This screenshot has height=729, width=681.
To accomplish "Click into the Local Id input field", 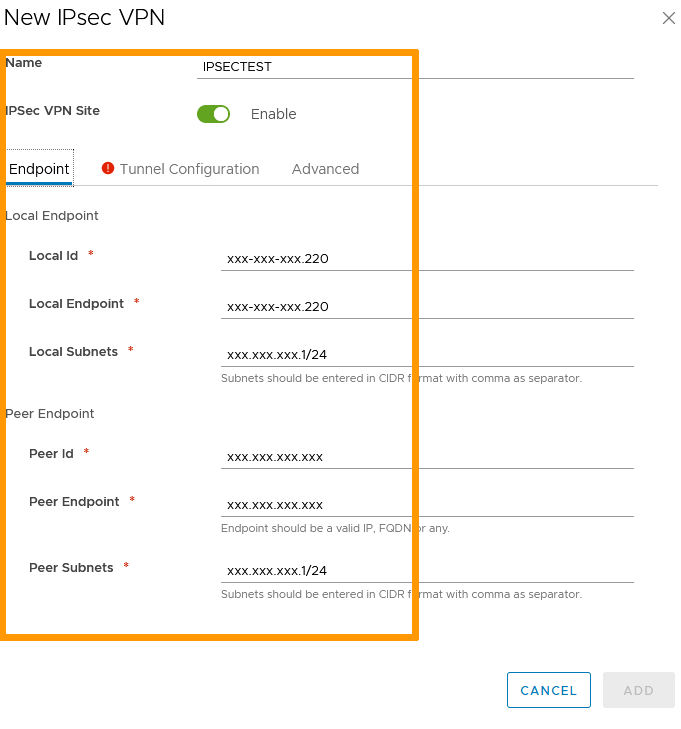I will coord(427,258).
